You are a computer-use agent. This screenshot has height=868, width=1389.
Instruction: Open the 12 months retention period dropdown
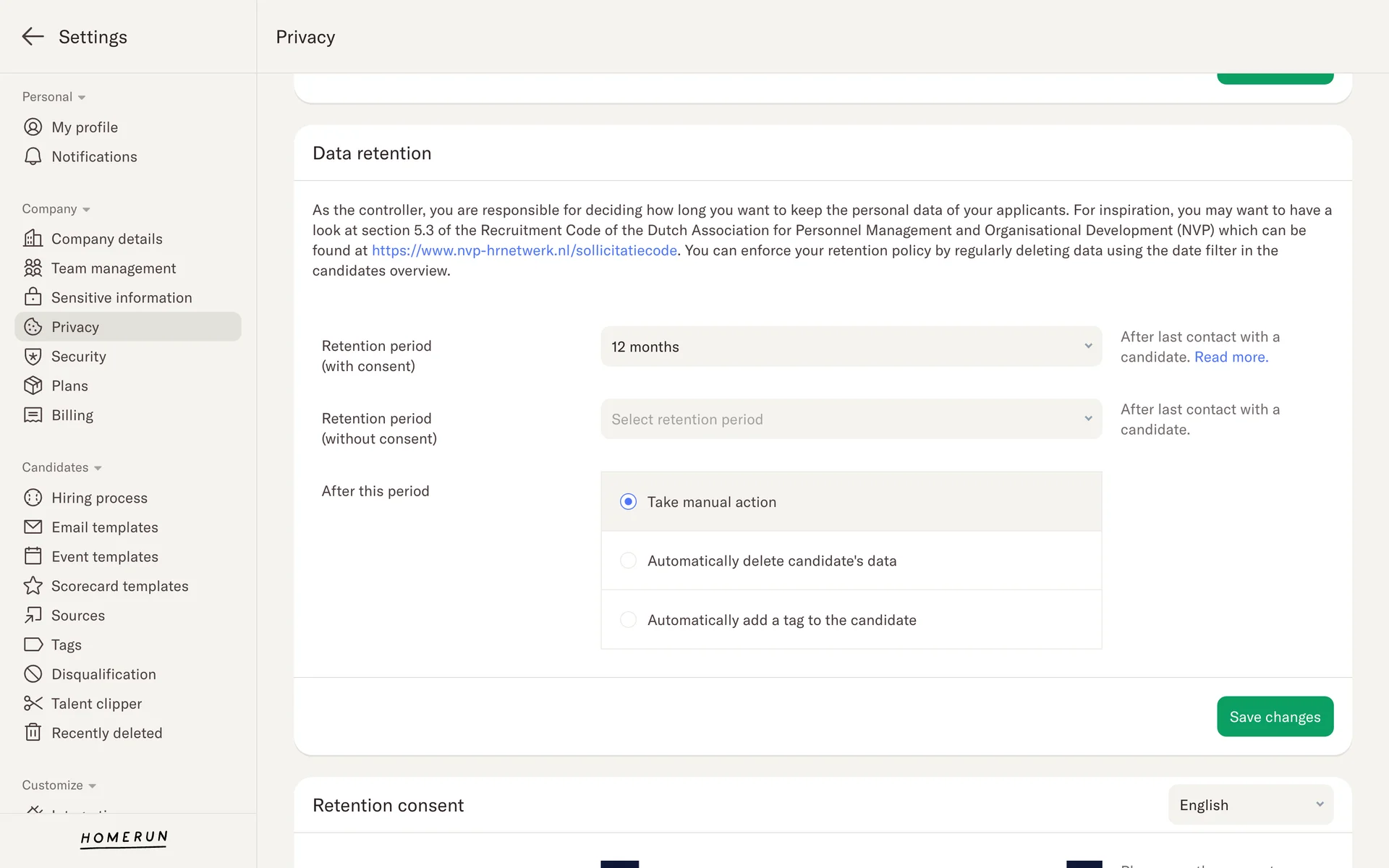pyautogui.click(x=851, y=346)
